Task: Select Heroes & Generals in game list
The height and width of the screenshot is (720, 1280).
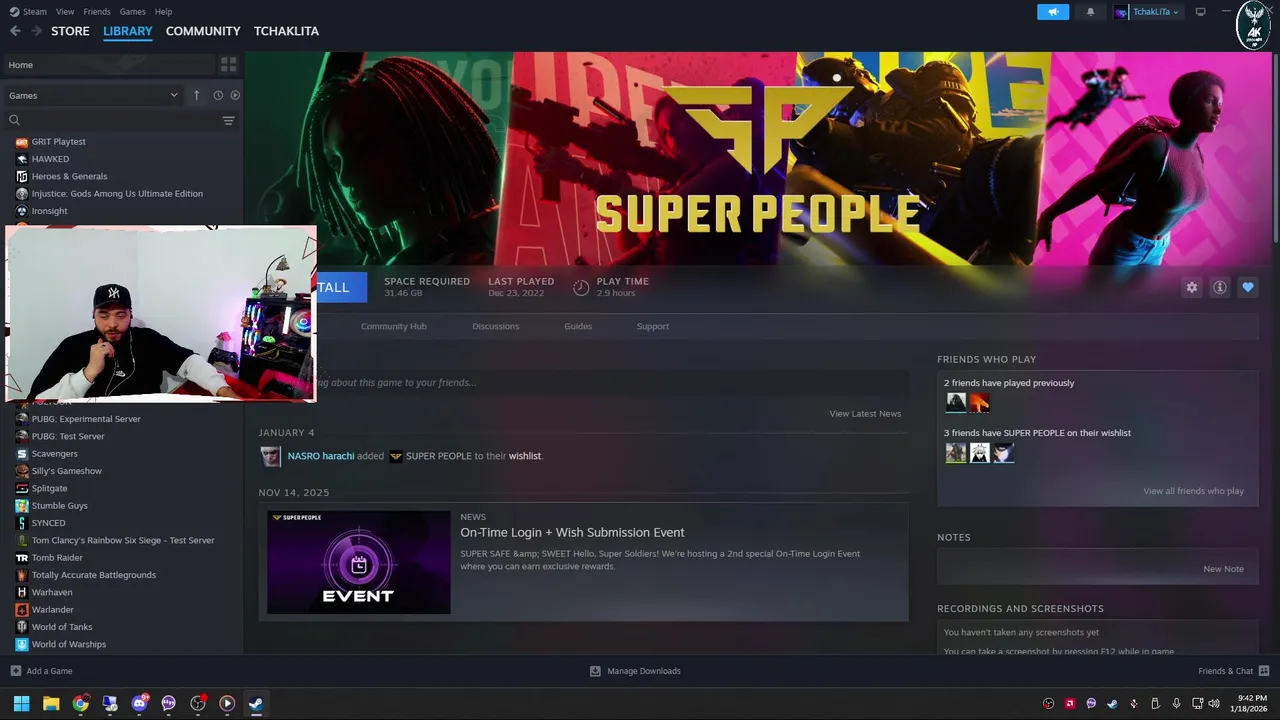Action: 69,176
